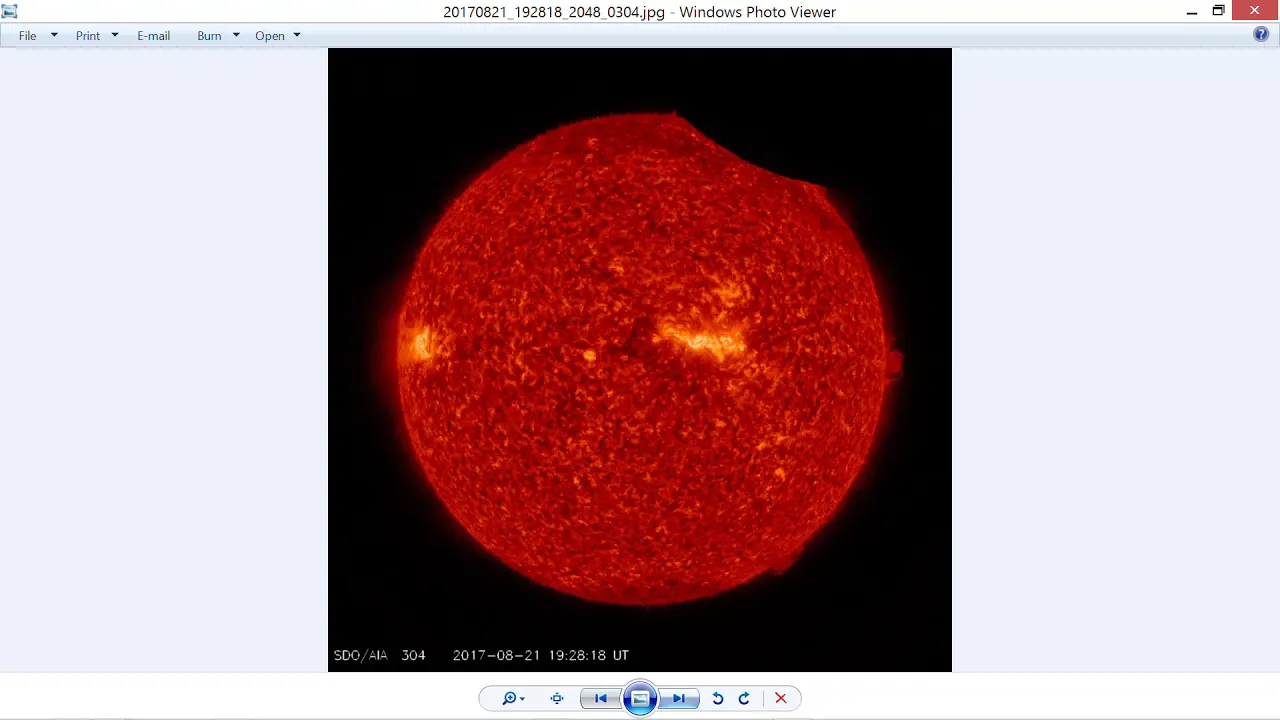Click the blue Help question mark icon
1280x720 pixels.
click(x=1261, y=34)
